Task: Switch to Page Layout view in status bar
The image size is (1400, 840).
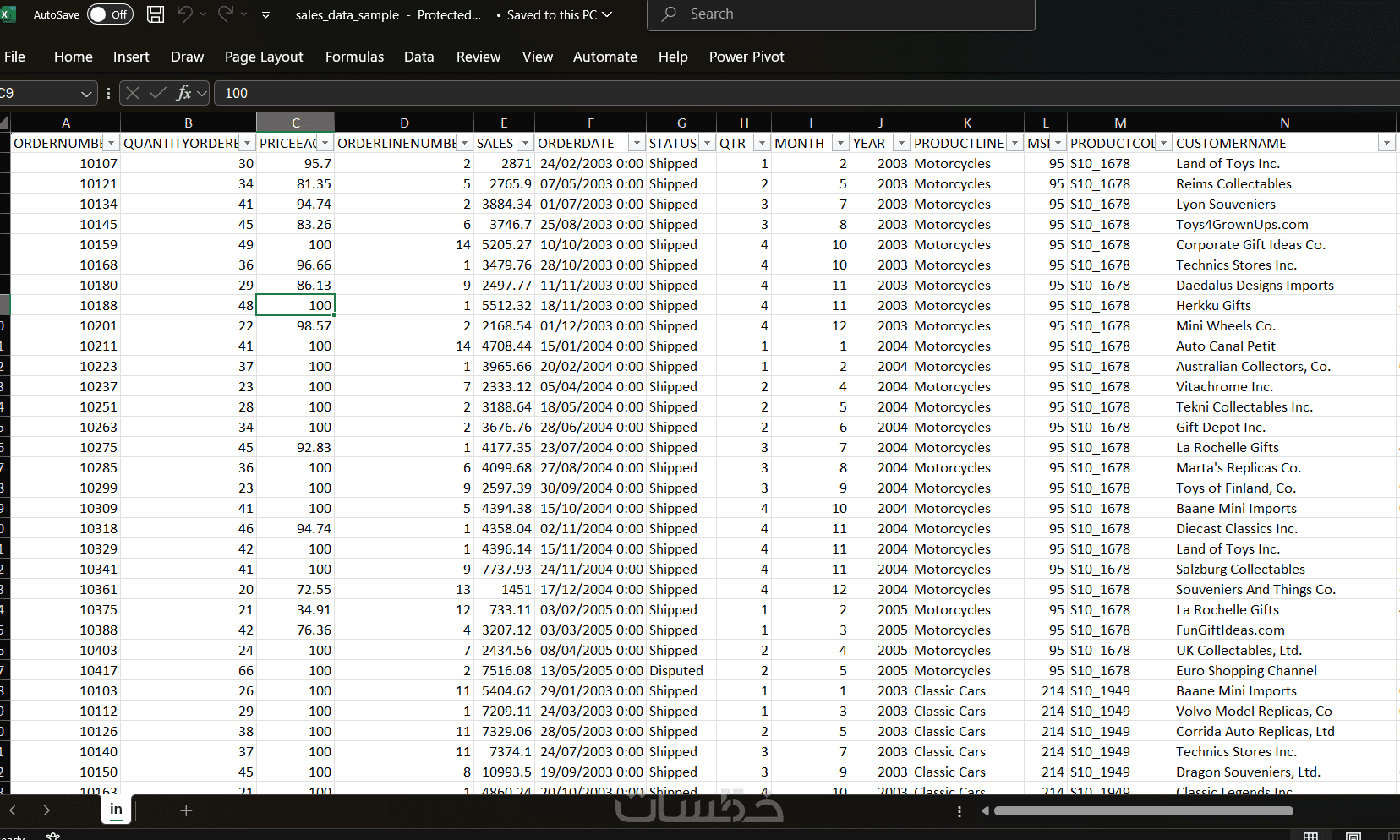Action: (1353, 836)
